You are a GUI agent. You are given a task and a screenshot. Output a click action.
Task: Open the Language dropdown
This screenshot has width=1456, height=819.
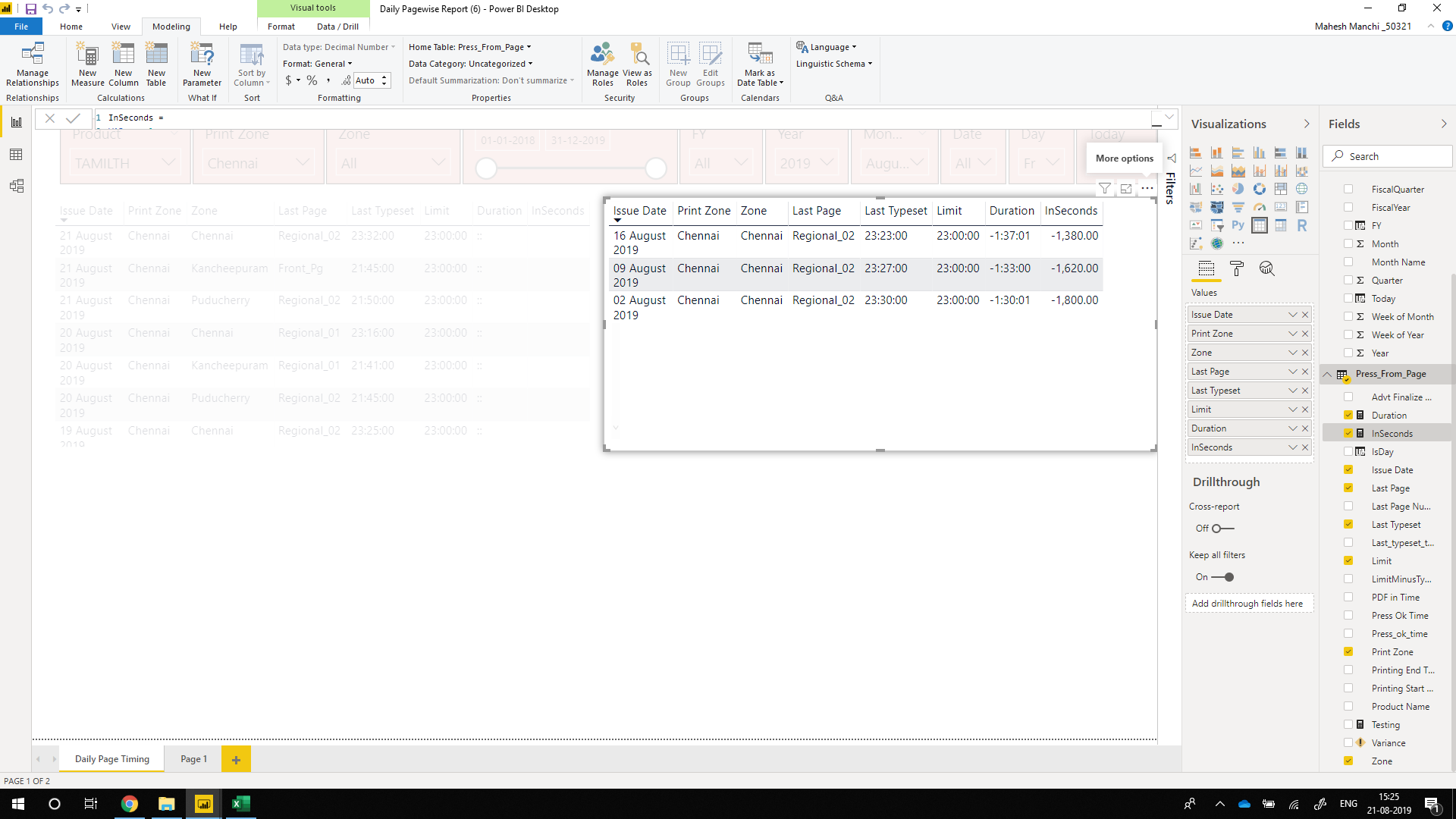[827, 47]
